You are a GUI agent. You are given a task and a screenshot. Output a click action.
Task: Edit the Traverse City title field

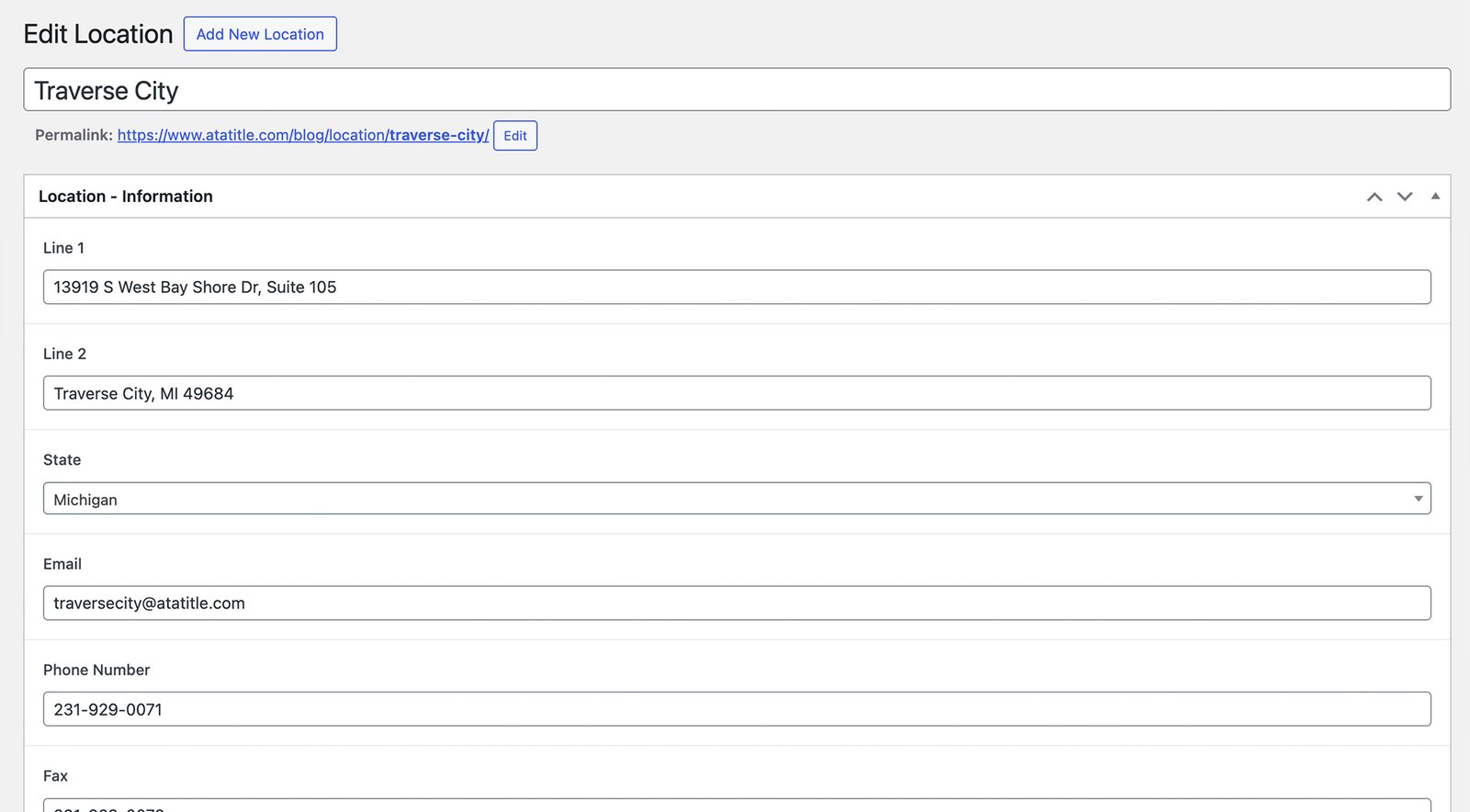[735, 90]
